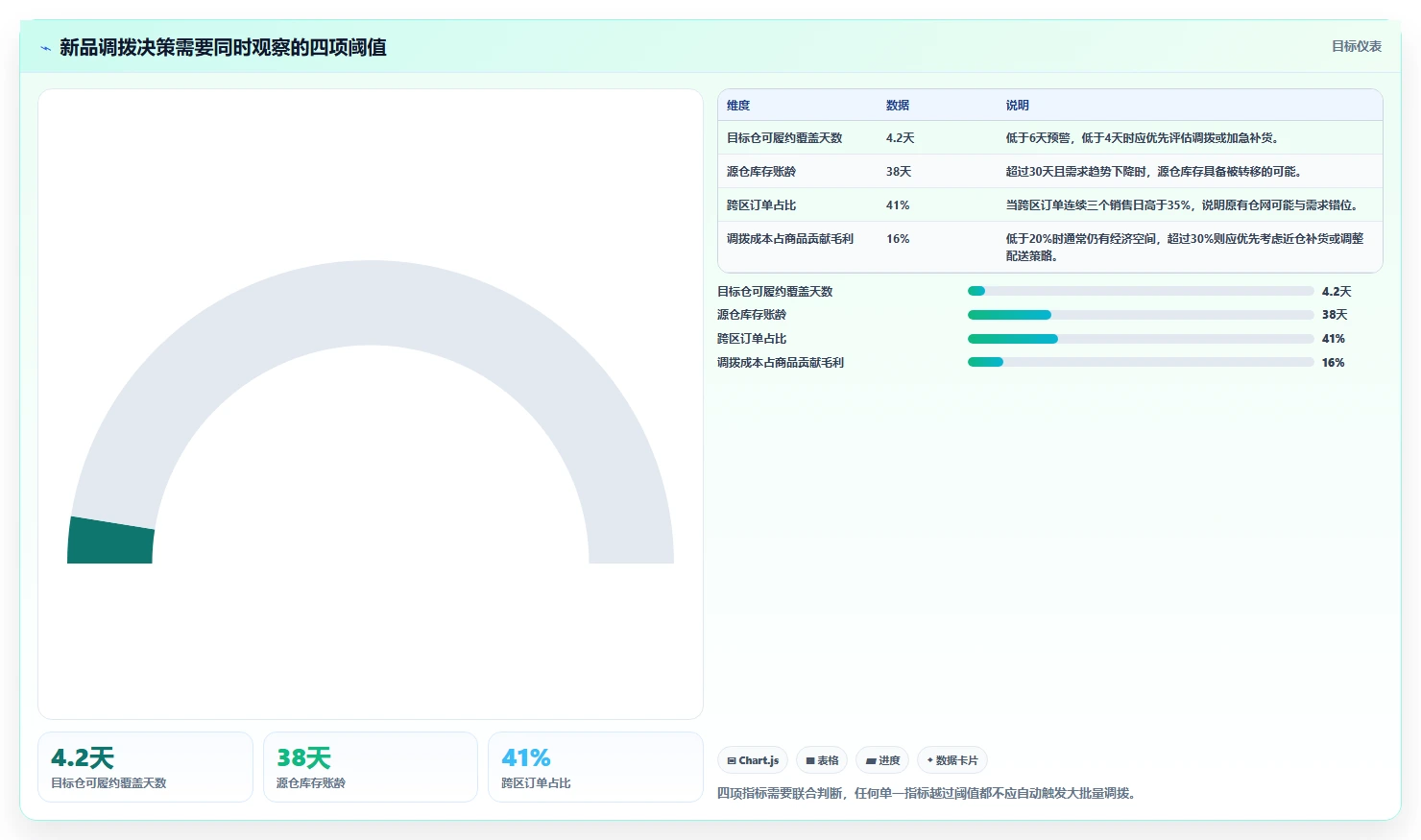
Task: Click the 调拨成本占商品贡献毛利 progress bar
Action: 1141,362
